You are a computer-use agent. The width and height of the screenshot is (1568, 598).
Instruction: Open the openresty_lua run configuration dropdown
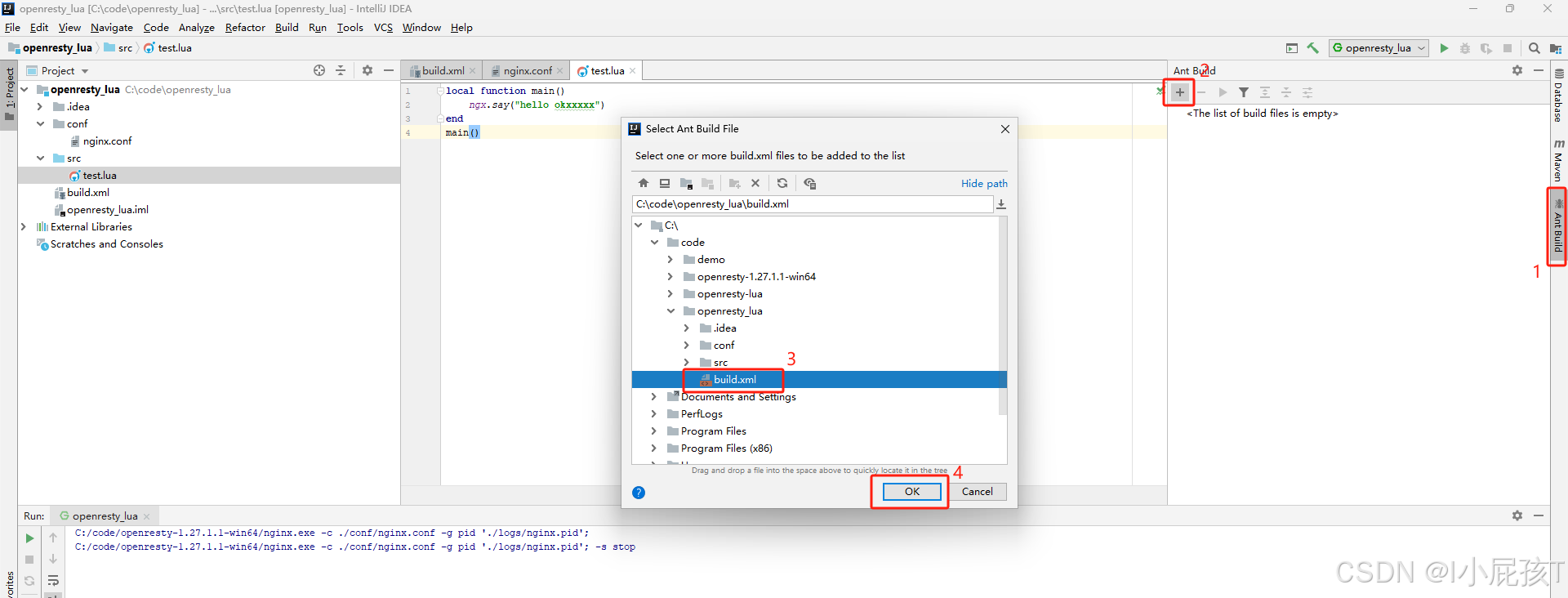[1379, 48]
